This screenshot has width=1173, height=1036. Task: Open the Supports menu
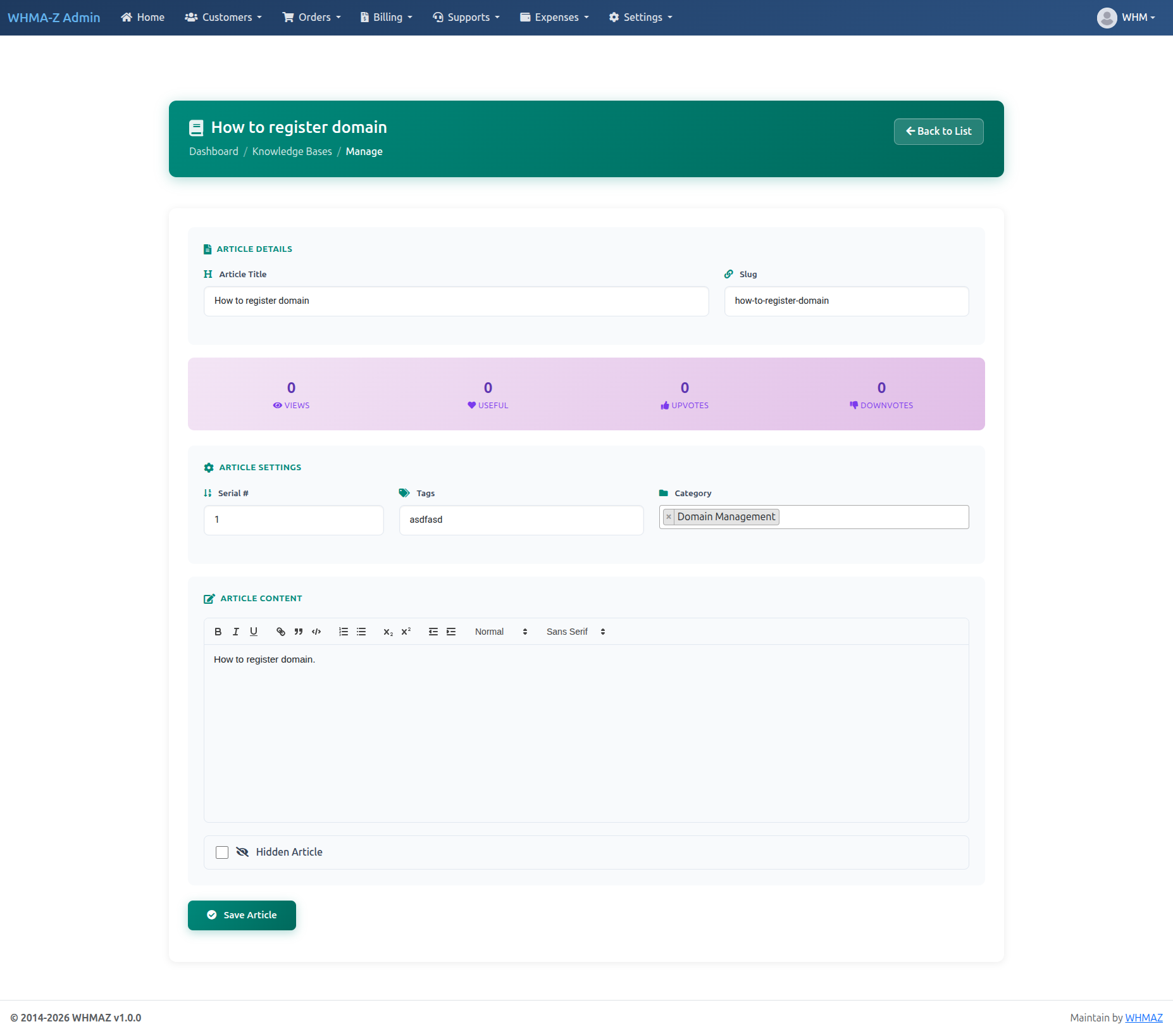(x=466, y=17)
